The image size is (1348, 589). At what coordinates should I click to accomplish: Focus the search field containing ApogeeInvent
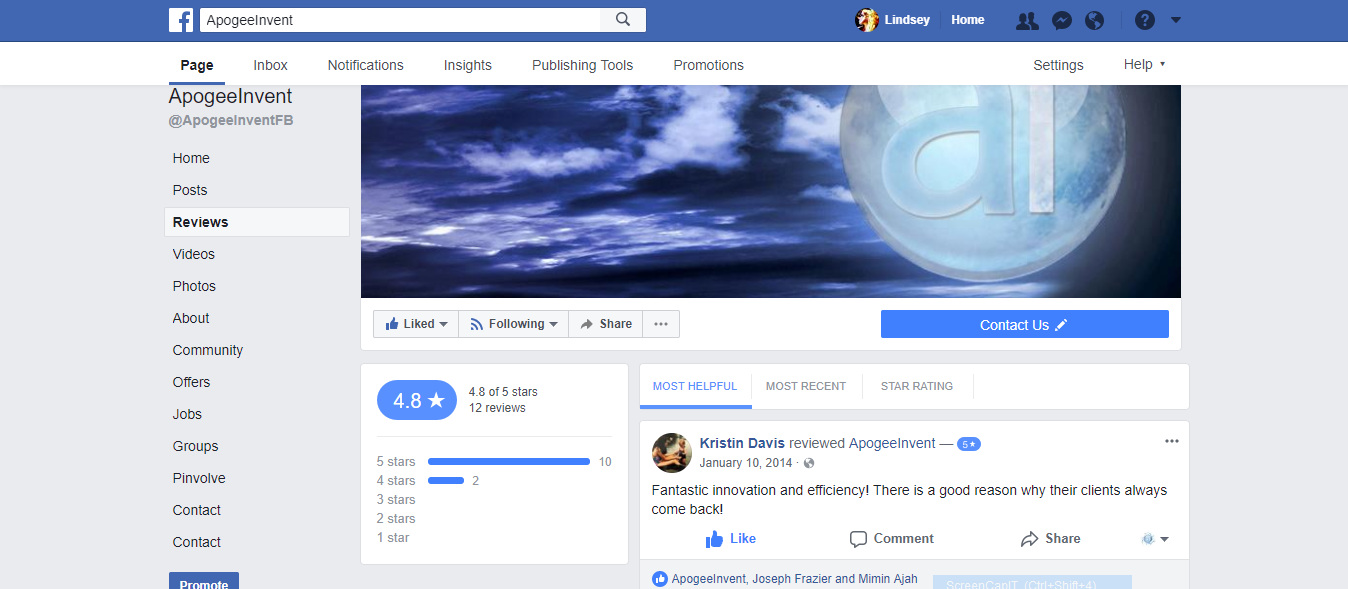click(400, 20)
